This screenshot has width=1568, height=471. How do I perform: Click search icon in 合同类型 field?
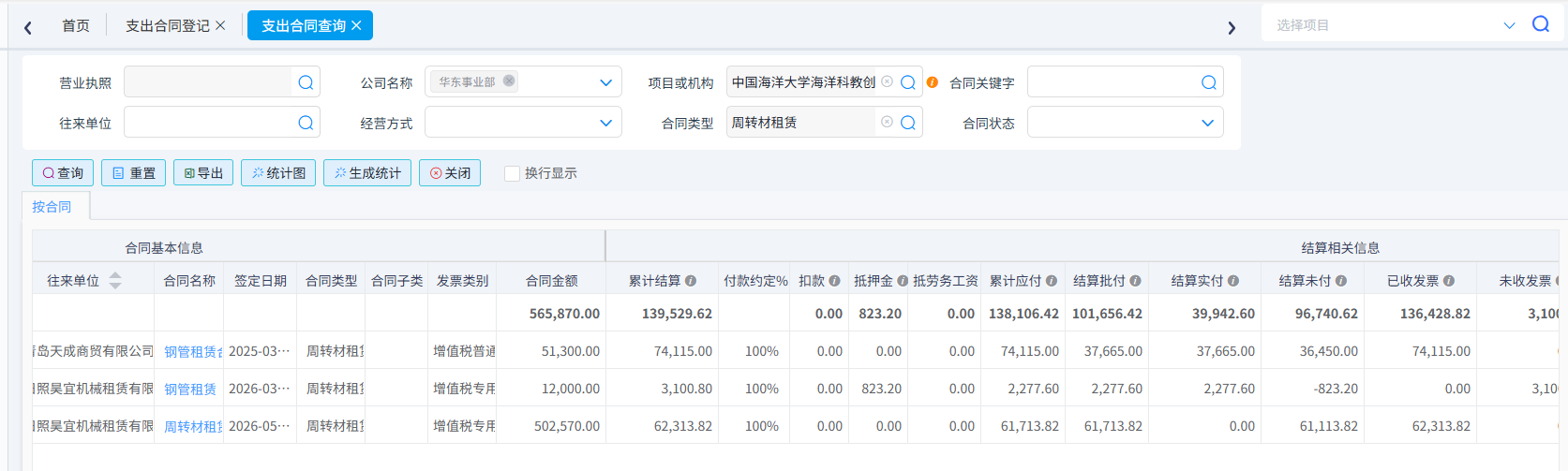pyautogui.click(x=907, y=123)
